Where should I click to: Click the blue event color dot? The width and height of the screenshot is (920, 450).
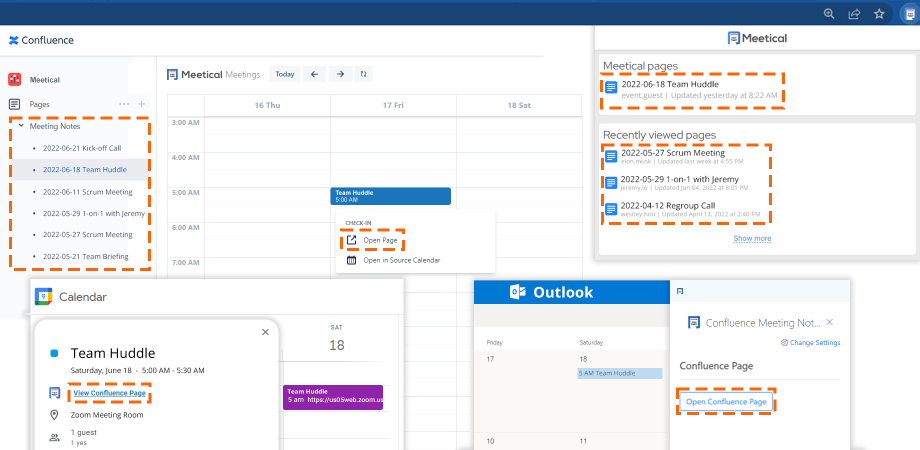[x=55, y=353]
